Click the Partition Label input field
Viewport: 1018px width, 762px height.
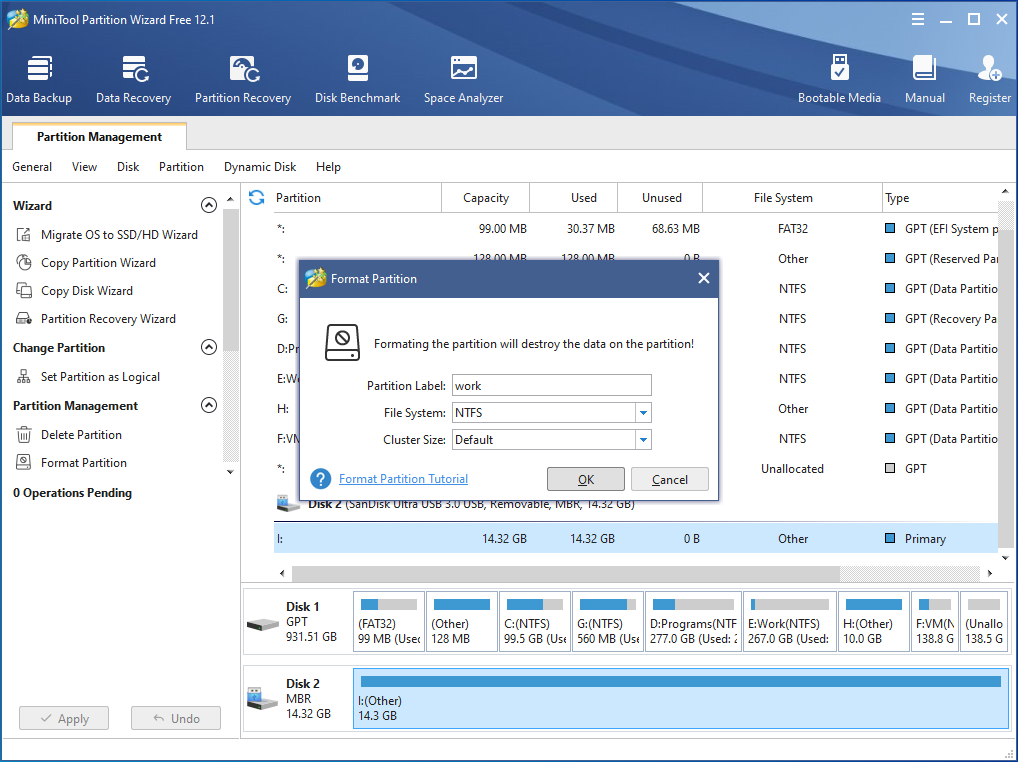pyautogui.click(x=551, y=386)
